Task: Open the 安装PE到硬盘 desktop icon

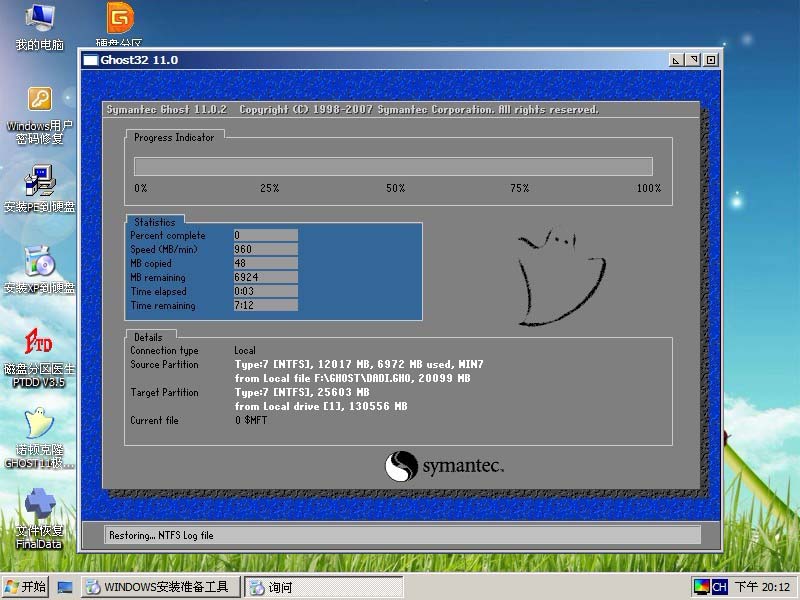Action: tap(39, 189)
